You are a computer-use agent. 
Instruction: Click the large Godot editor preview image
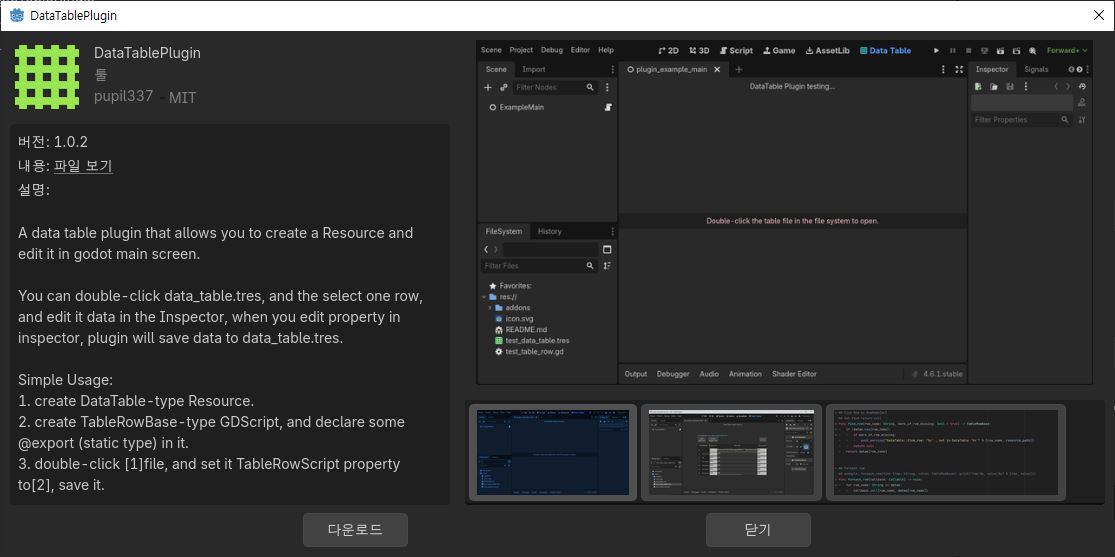pos(784,212)
